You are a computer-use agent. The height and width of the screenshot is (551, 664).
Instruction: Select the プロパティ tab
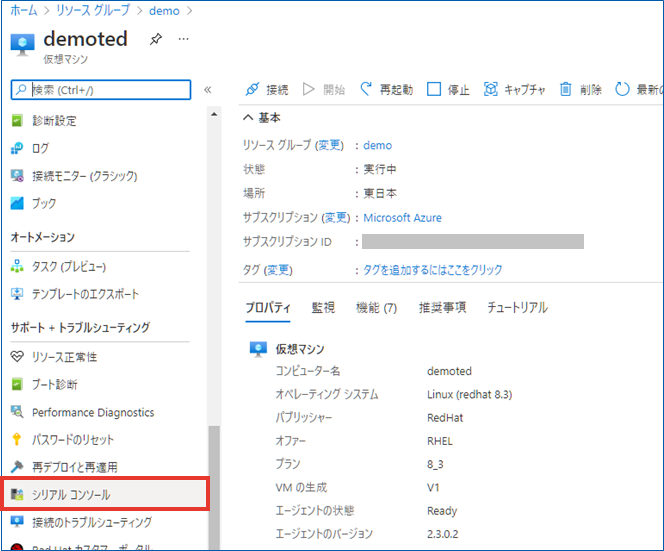click(268, 307)
